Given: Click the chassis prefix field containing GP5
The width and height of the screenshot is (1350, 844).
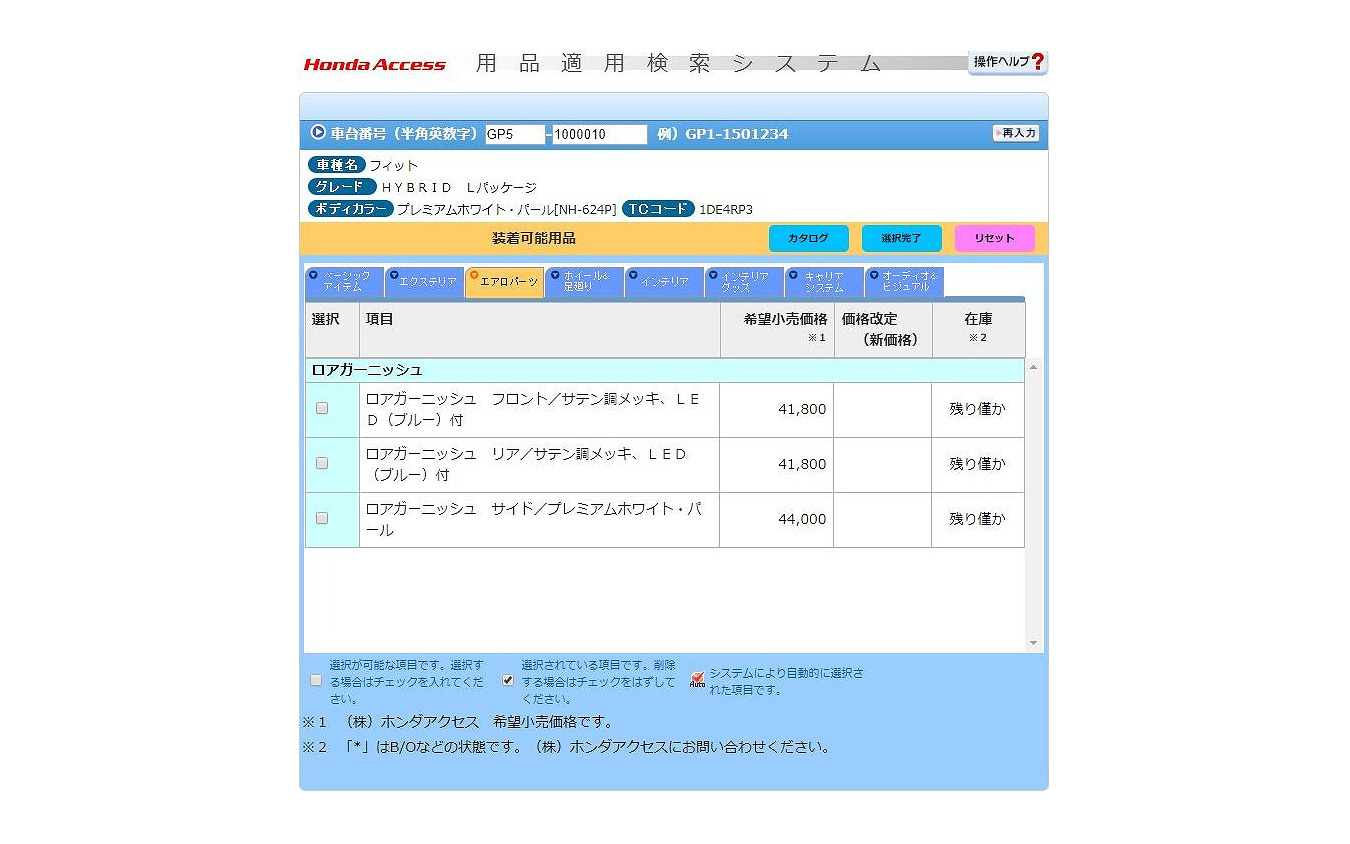Looking at the screenshot, I should pyautogui.click(x=515, y=134).
